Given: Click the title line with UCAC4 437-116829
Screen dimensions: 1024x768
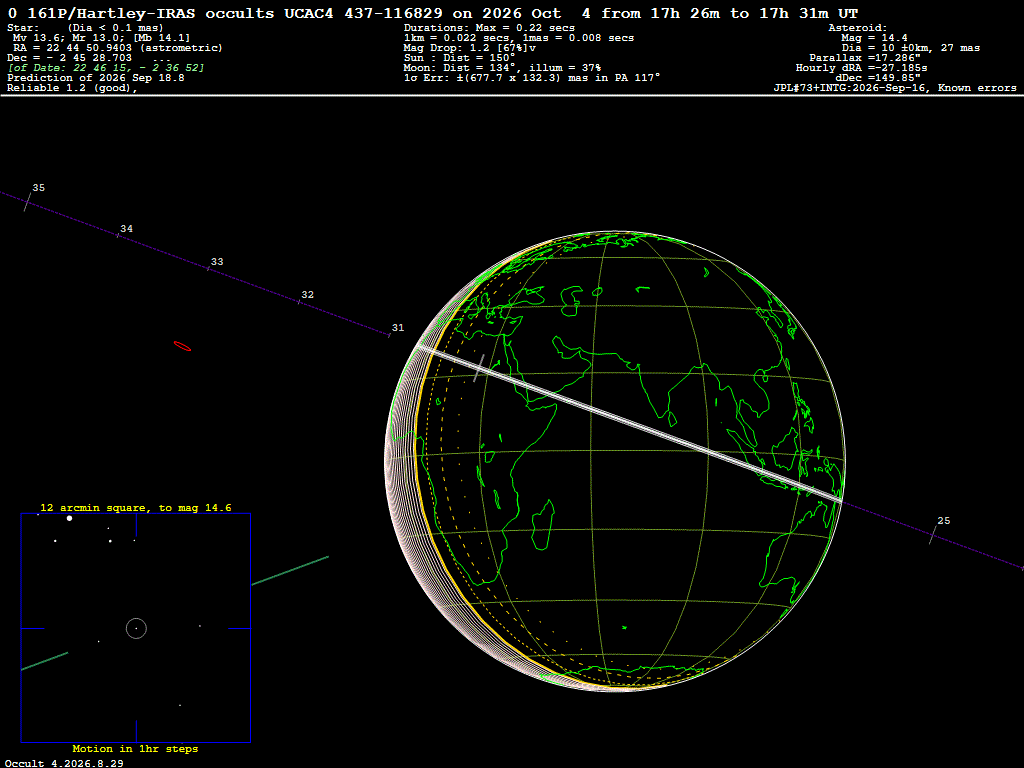Looking at the screenshot, I should pyautogui.click(x=433, y=13).
